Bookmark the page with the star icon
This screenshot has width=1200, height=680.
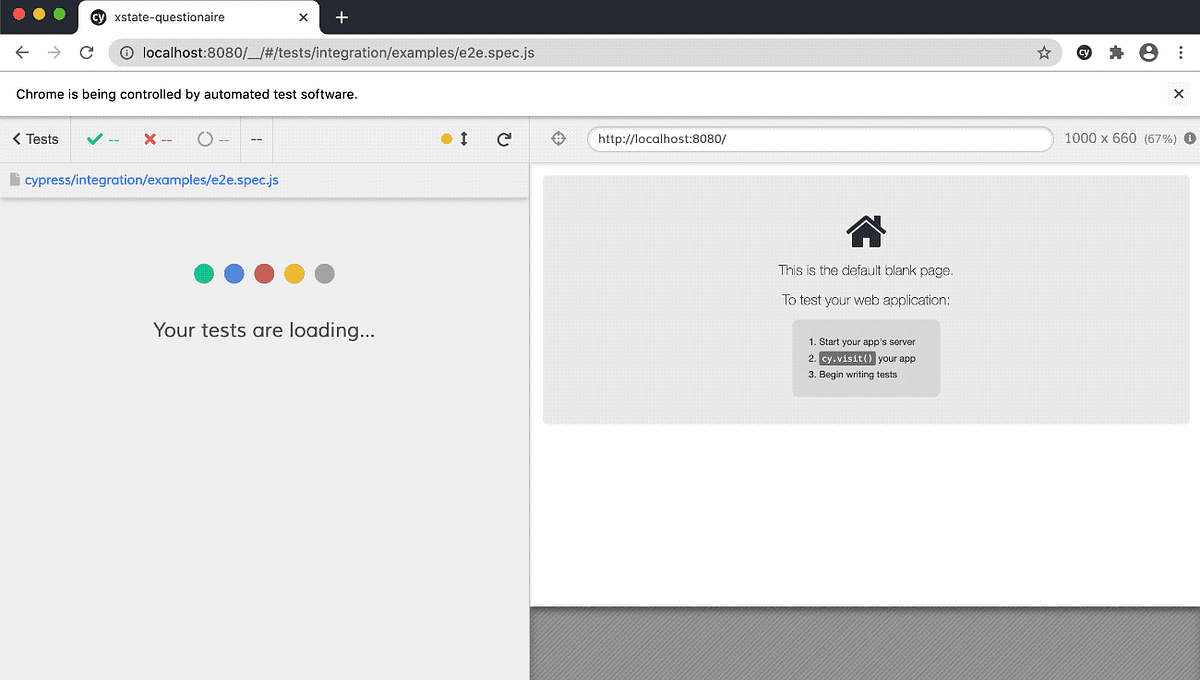point(1044,51)
